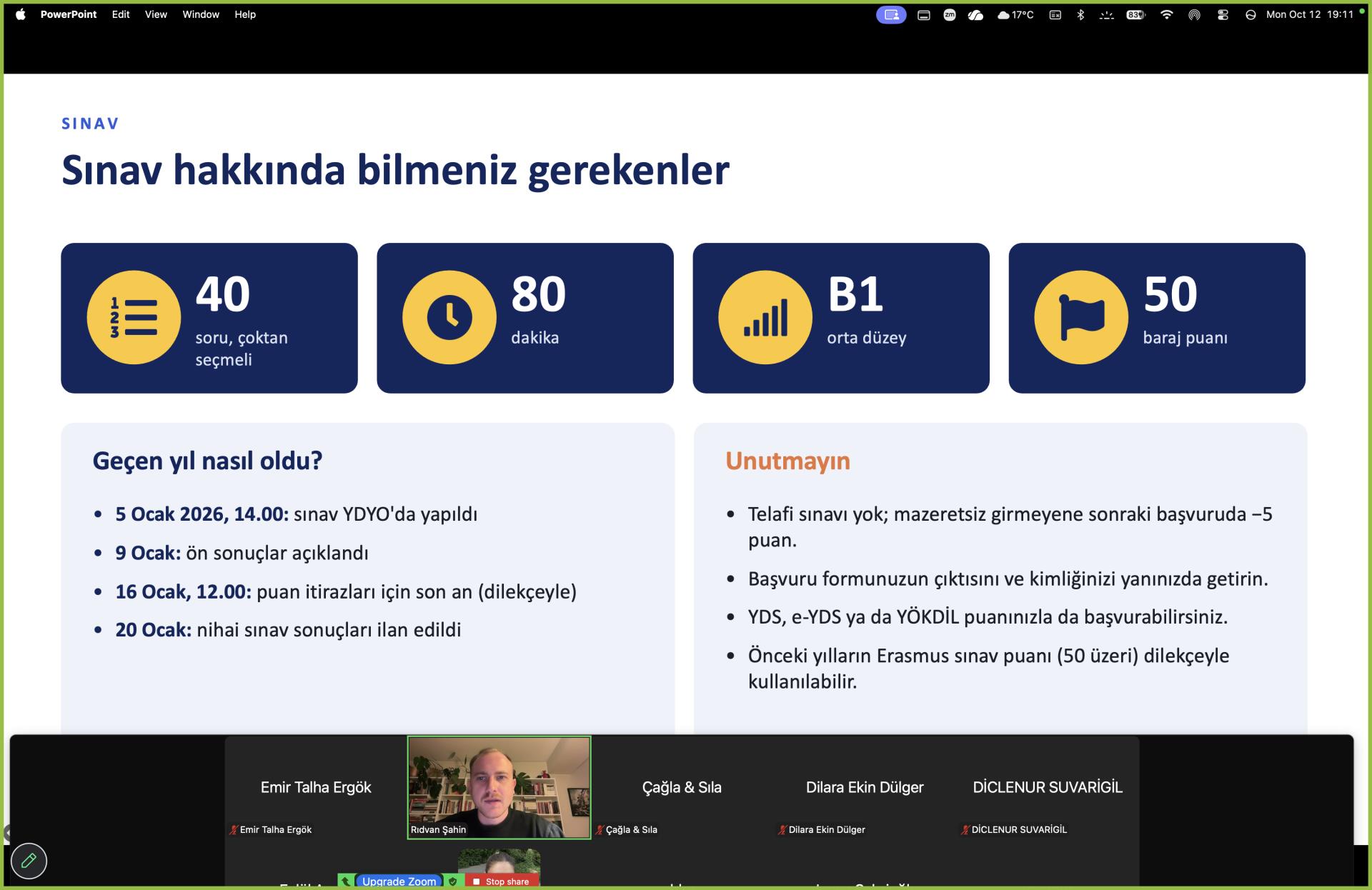The width and height of the screenshot is (1372, 890).
Task: Open the Edit menu
Action: pos(121,14)
